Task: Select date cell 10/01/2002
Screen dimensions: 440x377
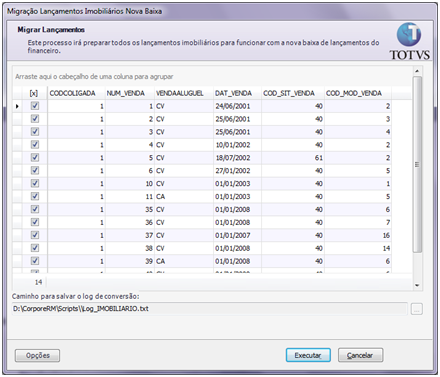Action: coord(237,145)
